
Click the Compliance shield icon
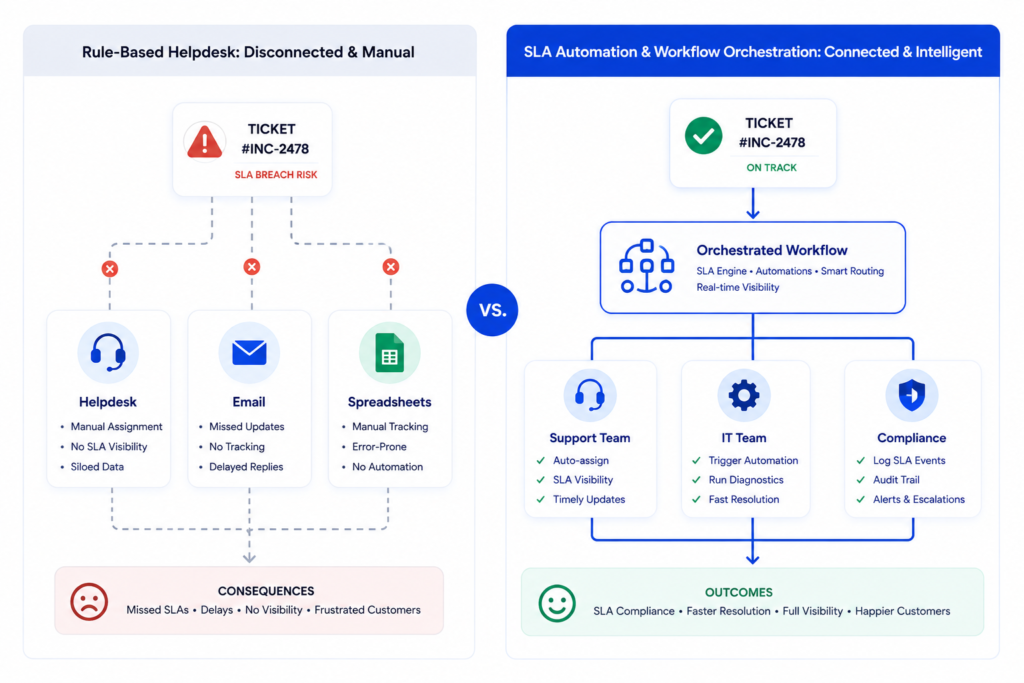(912, 395)
